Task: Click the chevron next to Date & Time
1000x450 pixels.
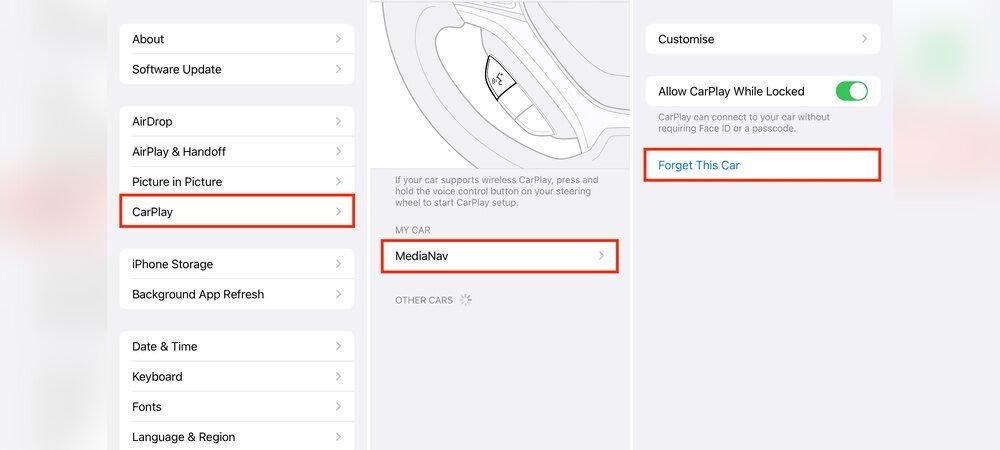Action: click(x=339, y=346)
